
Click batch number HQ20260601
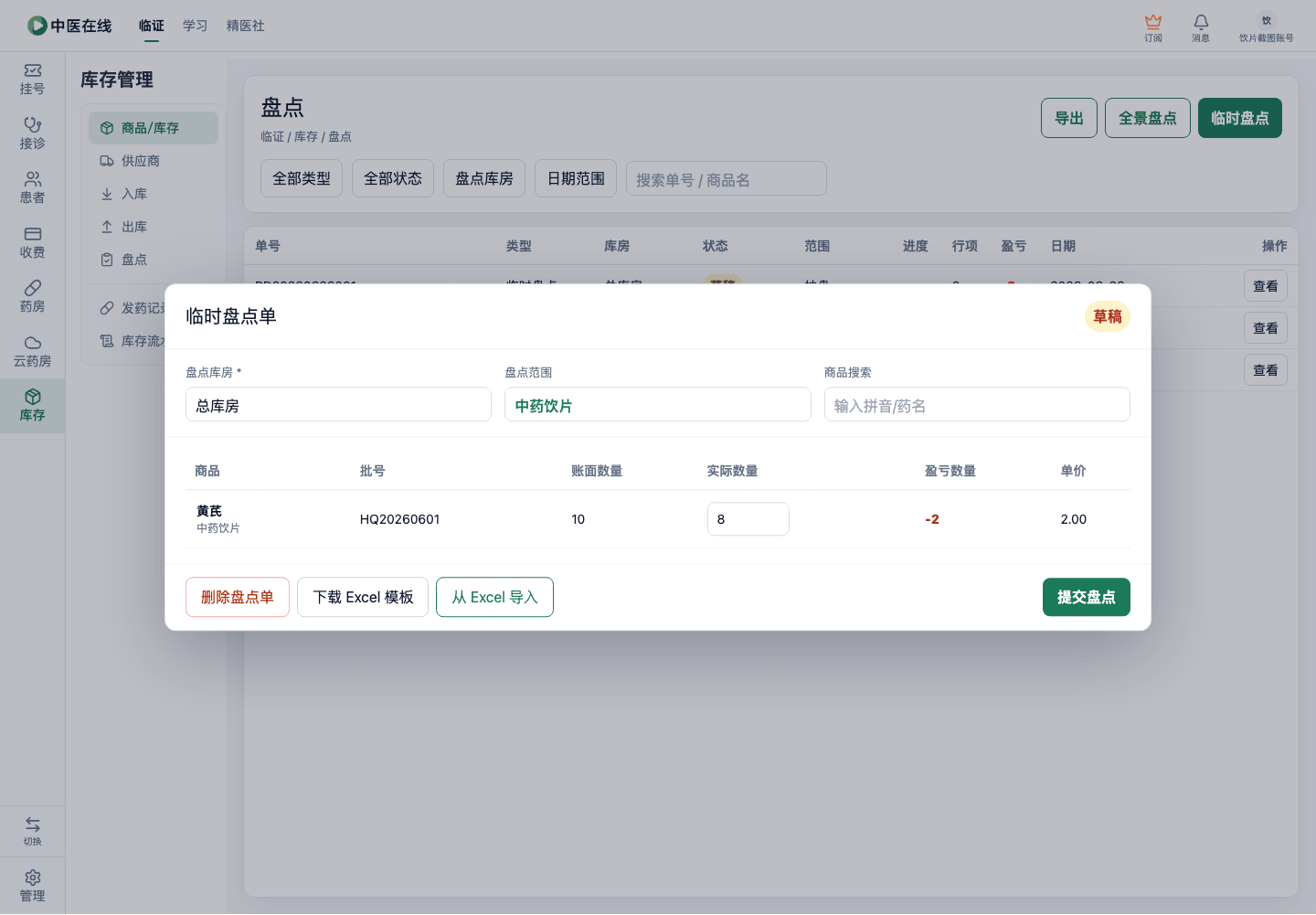coord(399,519)
